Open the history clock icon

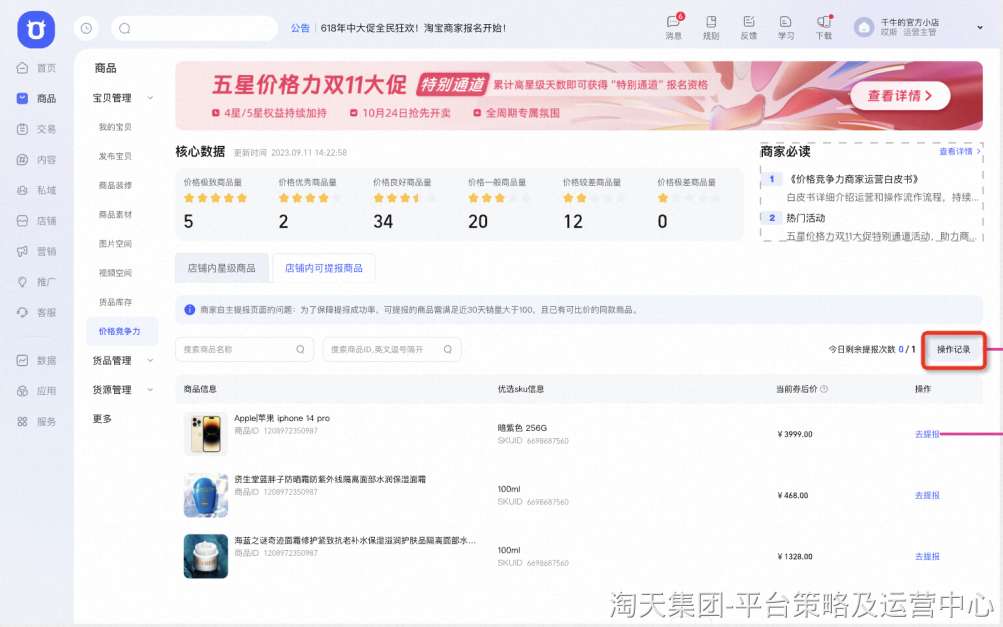coord(86,28)
